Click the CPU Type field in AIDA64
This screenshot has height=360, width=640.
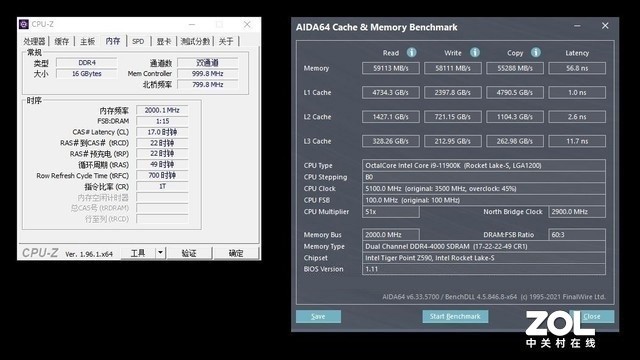pos(484,165)
